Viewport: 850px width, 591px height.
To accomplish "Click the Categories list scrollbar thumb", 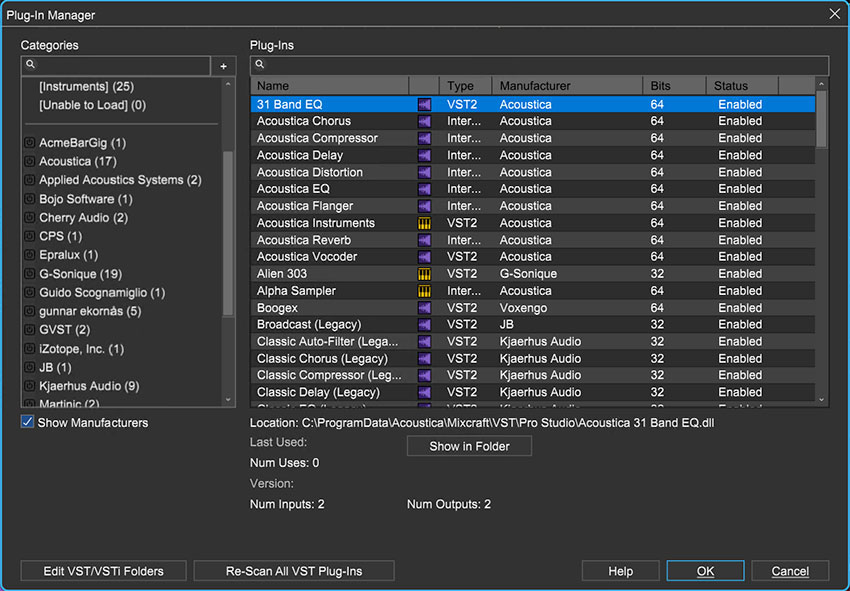I will point(228,233).
